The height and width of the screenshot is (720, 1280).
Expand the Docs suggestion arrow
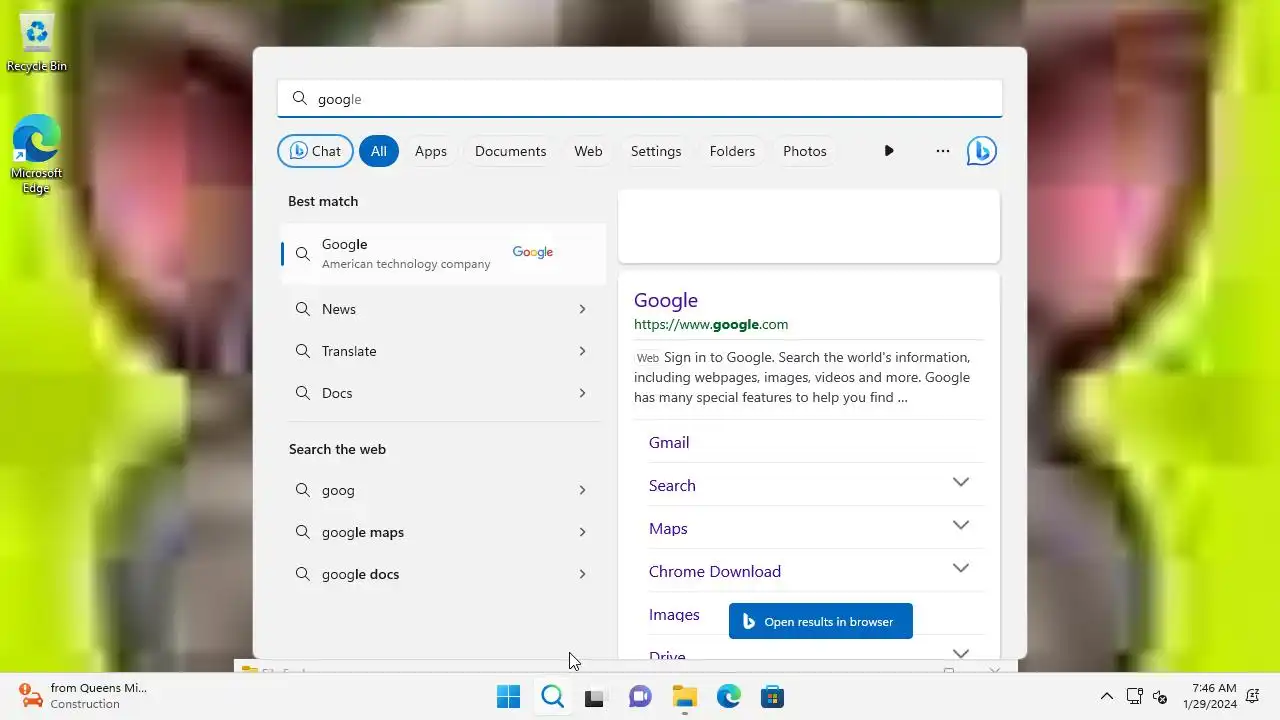pos(582,393)
